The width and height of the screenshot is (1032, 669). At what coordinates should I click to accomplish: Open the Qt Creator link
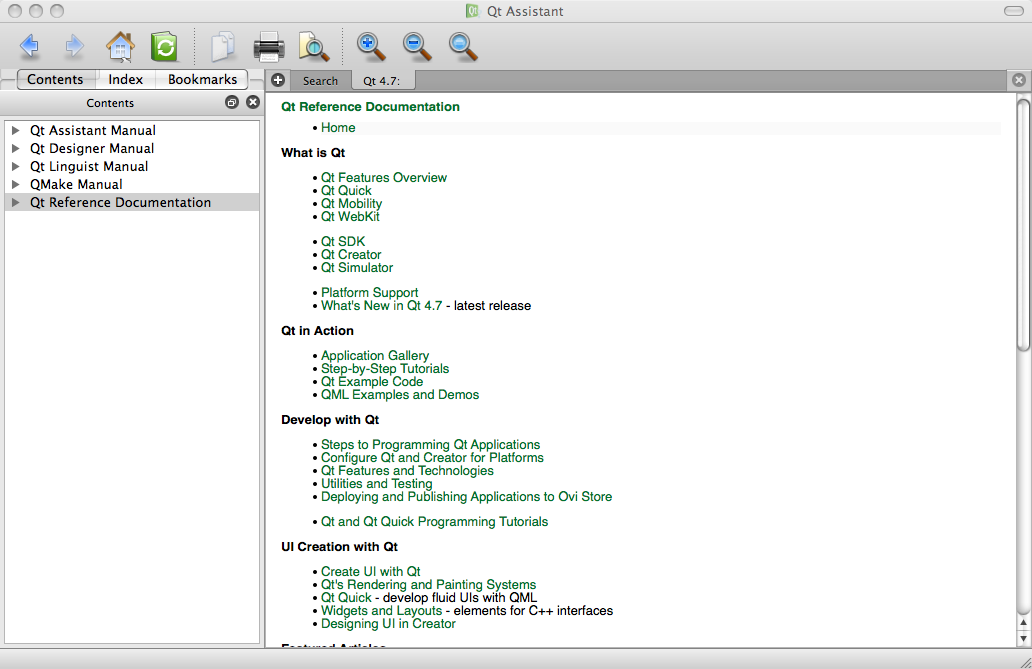[x=351, y=255]
